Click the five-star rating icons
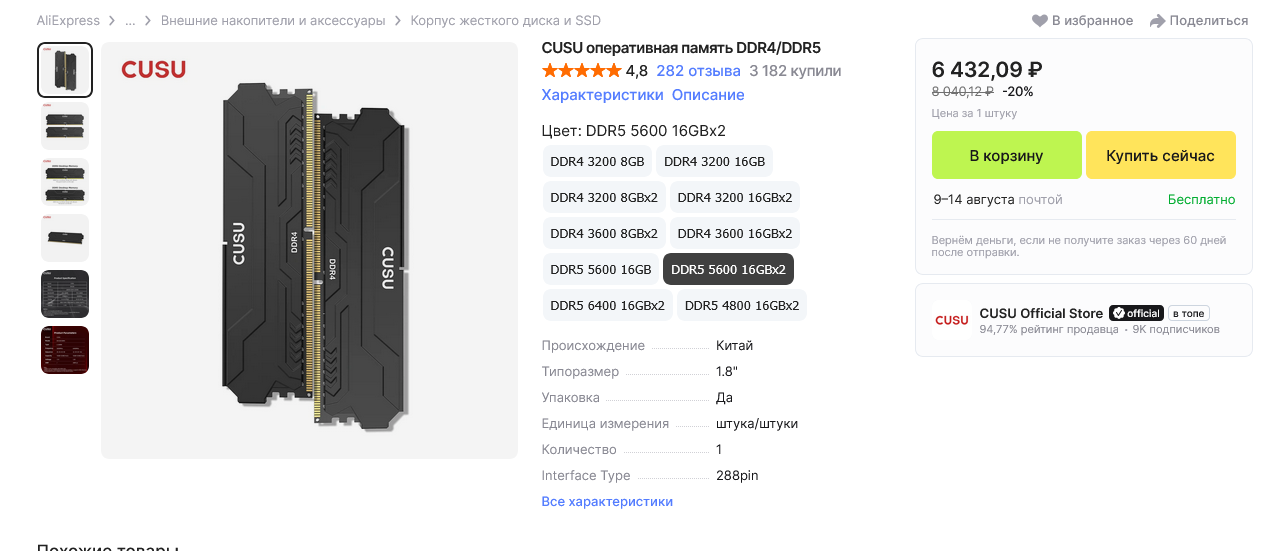 coord(581,71)
